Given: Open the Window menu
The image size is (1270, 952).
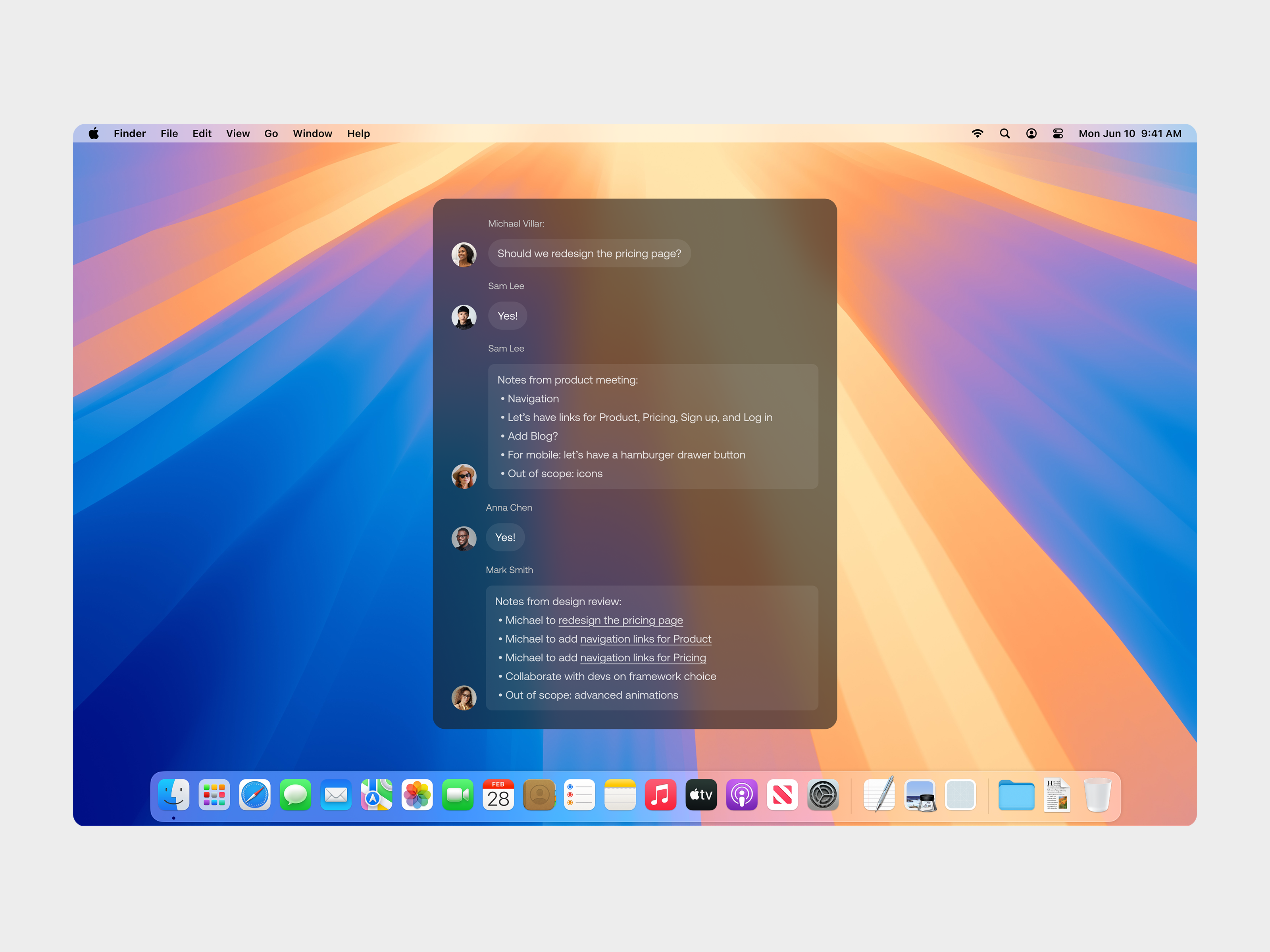Looking at the screenshot, I should (312, 133).
